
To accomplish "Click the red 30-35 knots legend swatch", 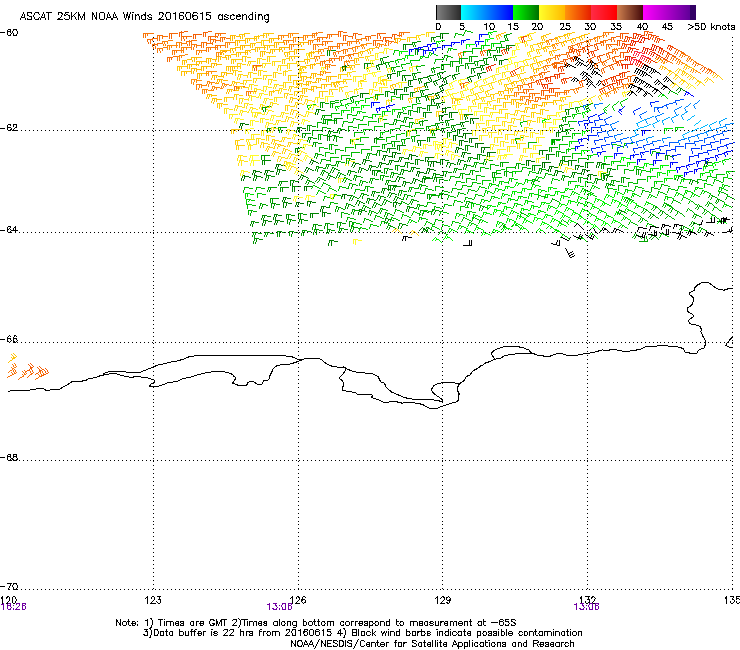I will pos(604,12).
